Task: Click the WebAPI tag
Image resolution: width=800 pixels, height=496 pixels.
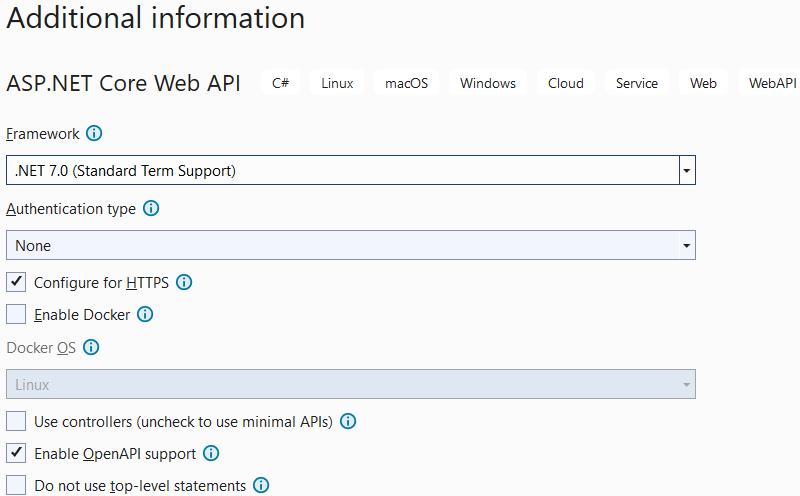Action: 769,83
